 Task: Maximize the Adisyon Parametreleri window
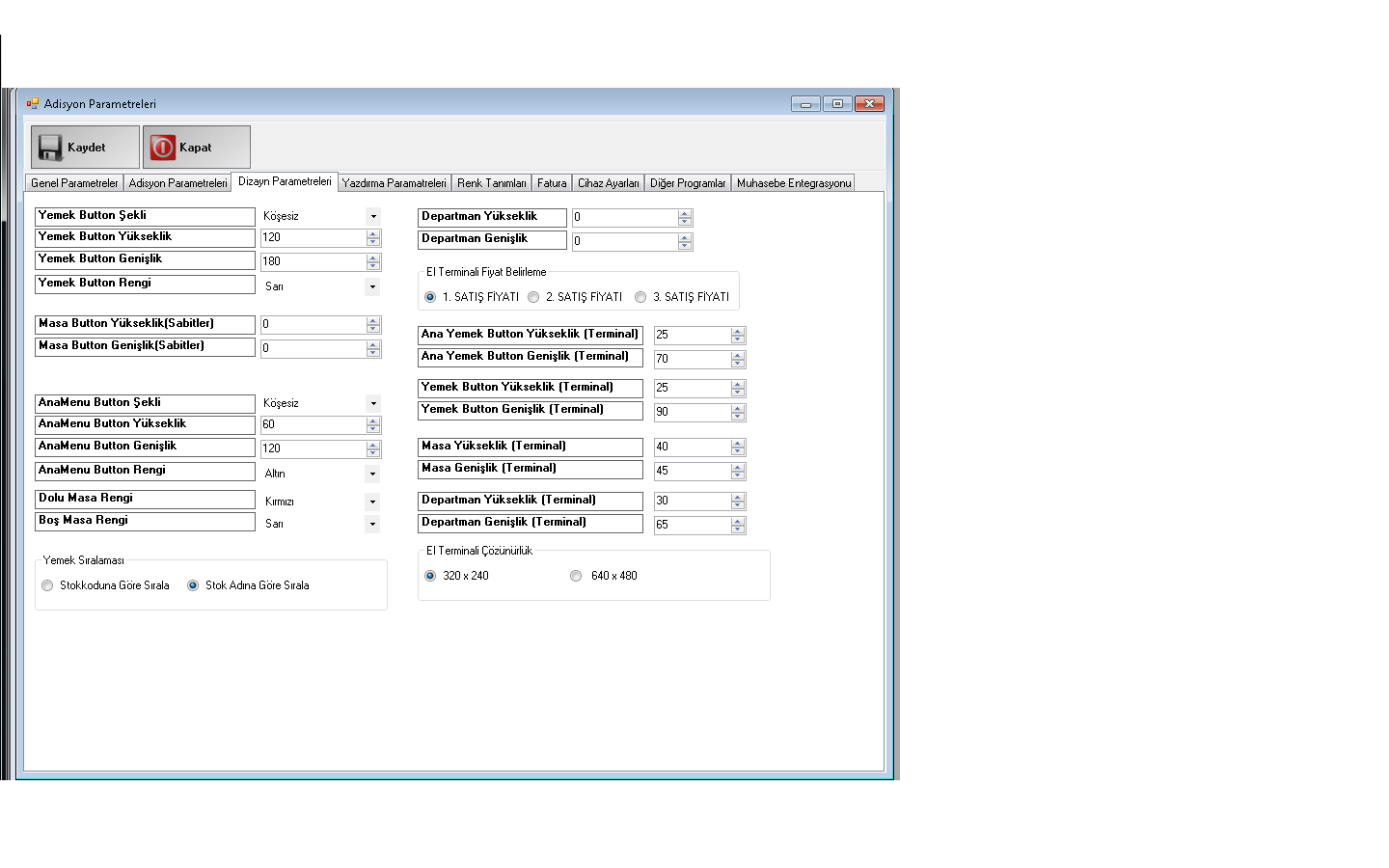pos(837,103)
